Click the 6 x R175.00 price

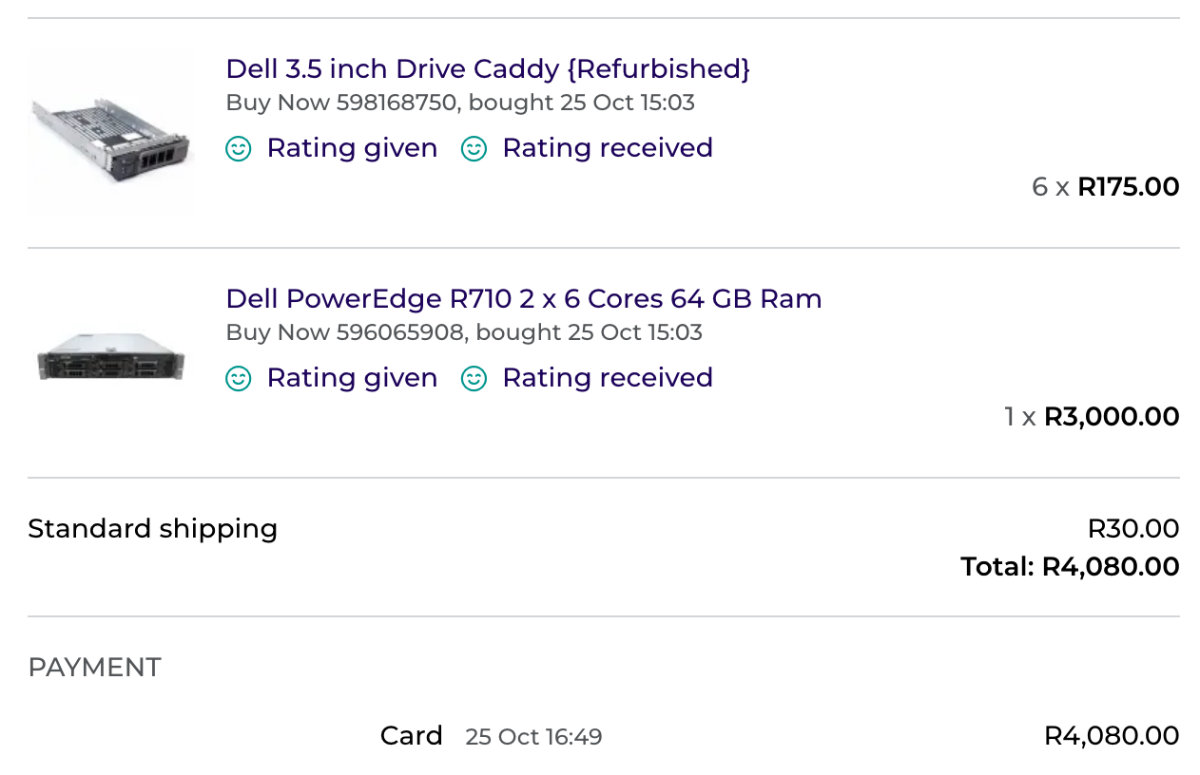[x=1105, y=187]
